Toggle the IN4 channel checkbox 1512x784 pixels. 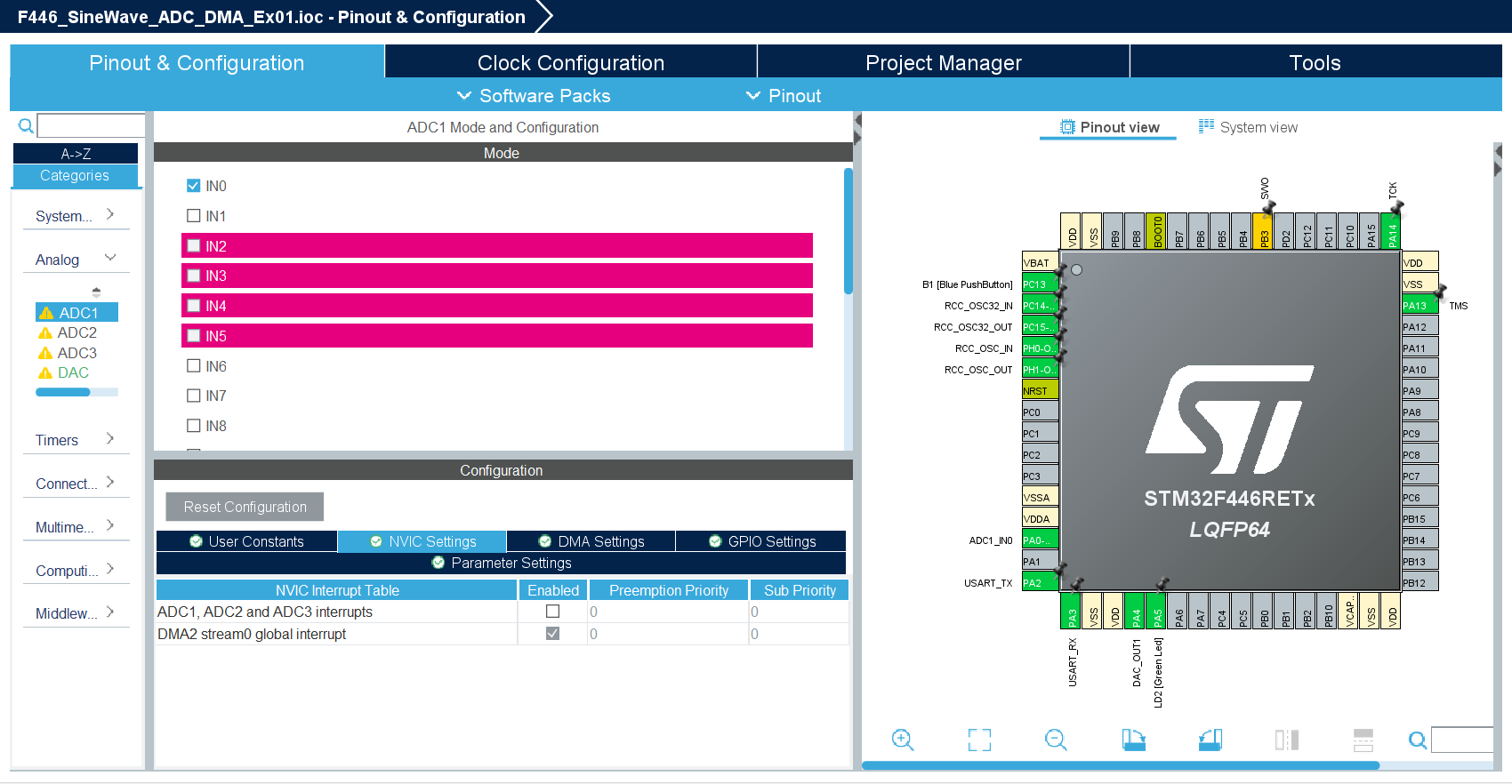point(193,306)
